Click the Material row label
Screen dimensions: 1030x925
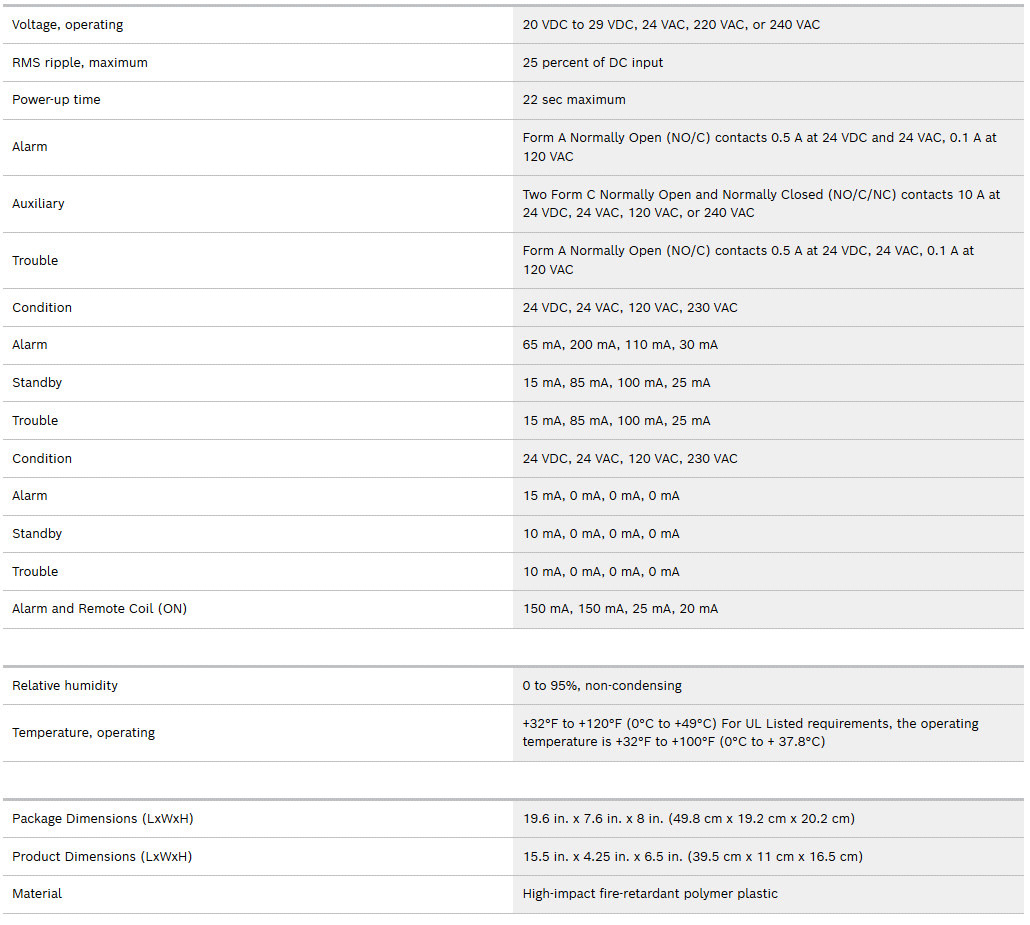(x=37, y=894)
